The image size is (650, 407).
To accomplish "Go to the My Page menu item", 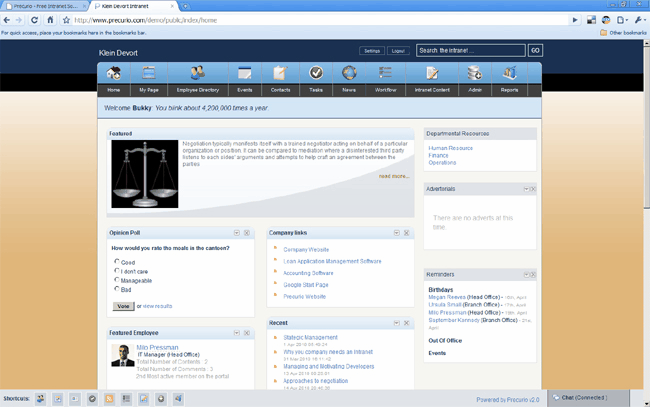I will [x=149, y=90].
